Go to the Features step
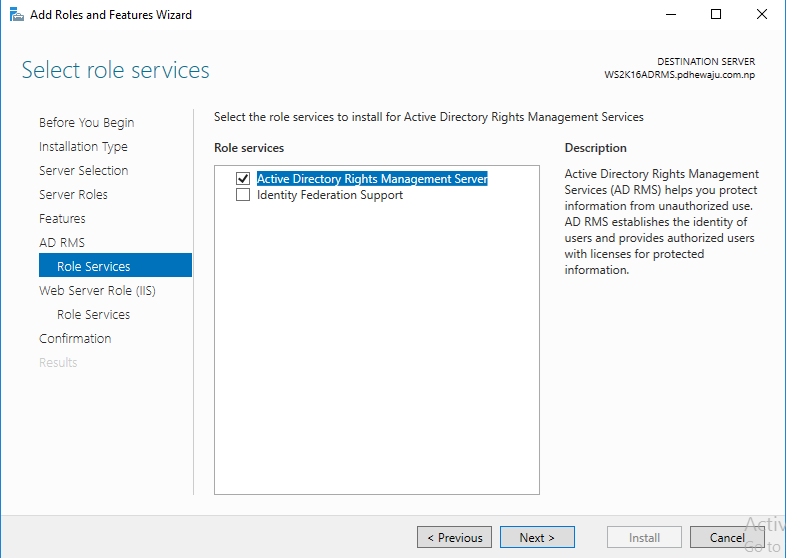 (62, 219)
